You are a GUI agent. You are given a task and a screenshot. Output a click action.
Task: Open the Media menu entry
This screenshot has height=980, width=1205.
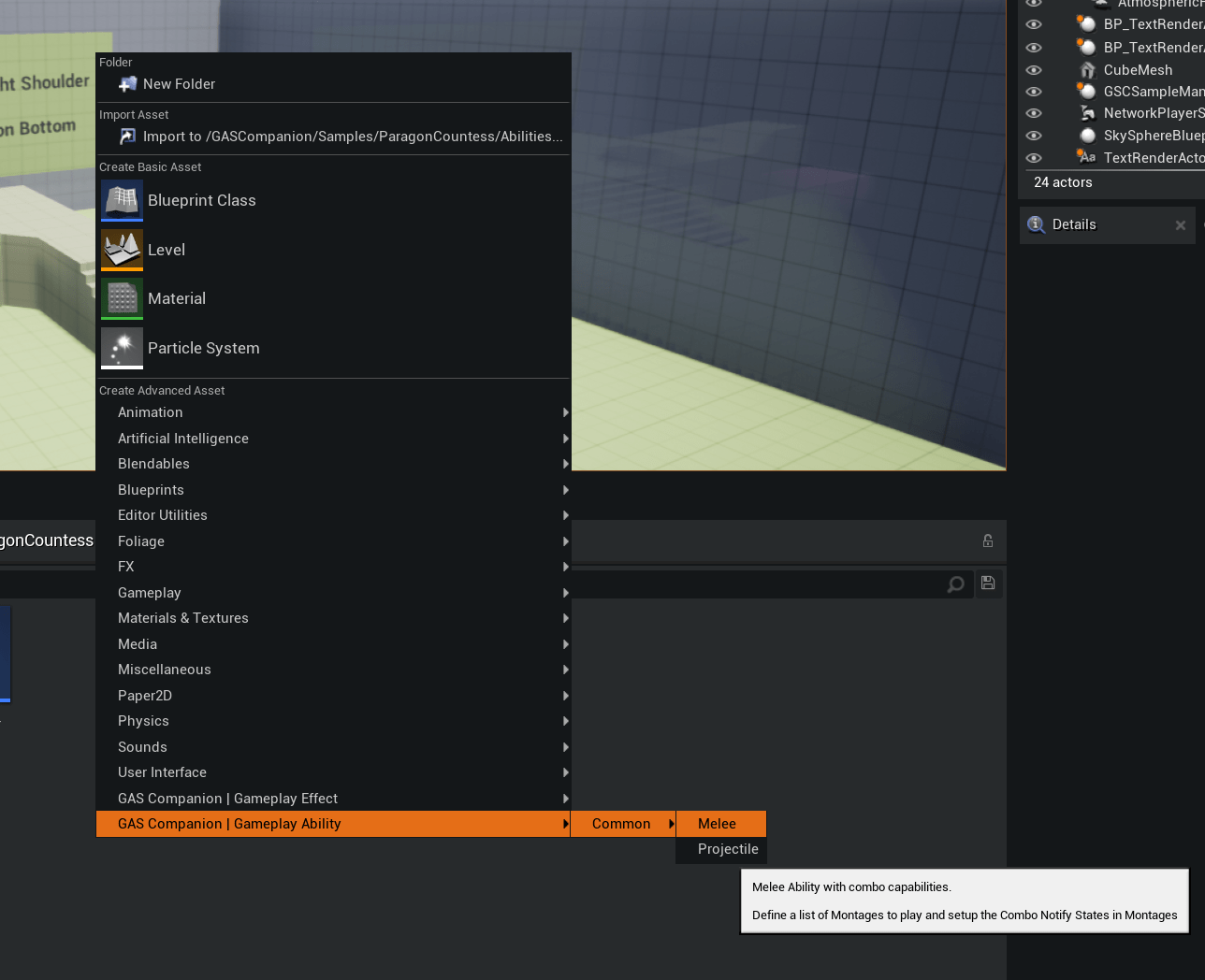[x=333, y=644]
